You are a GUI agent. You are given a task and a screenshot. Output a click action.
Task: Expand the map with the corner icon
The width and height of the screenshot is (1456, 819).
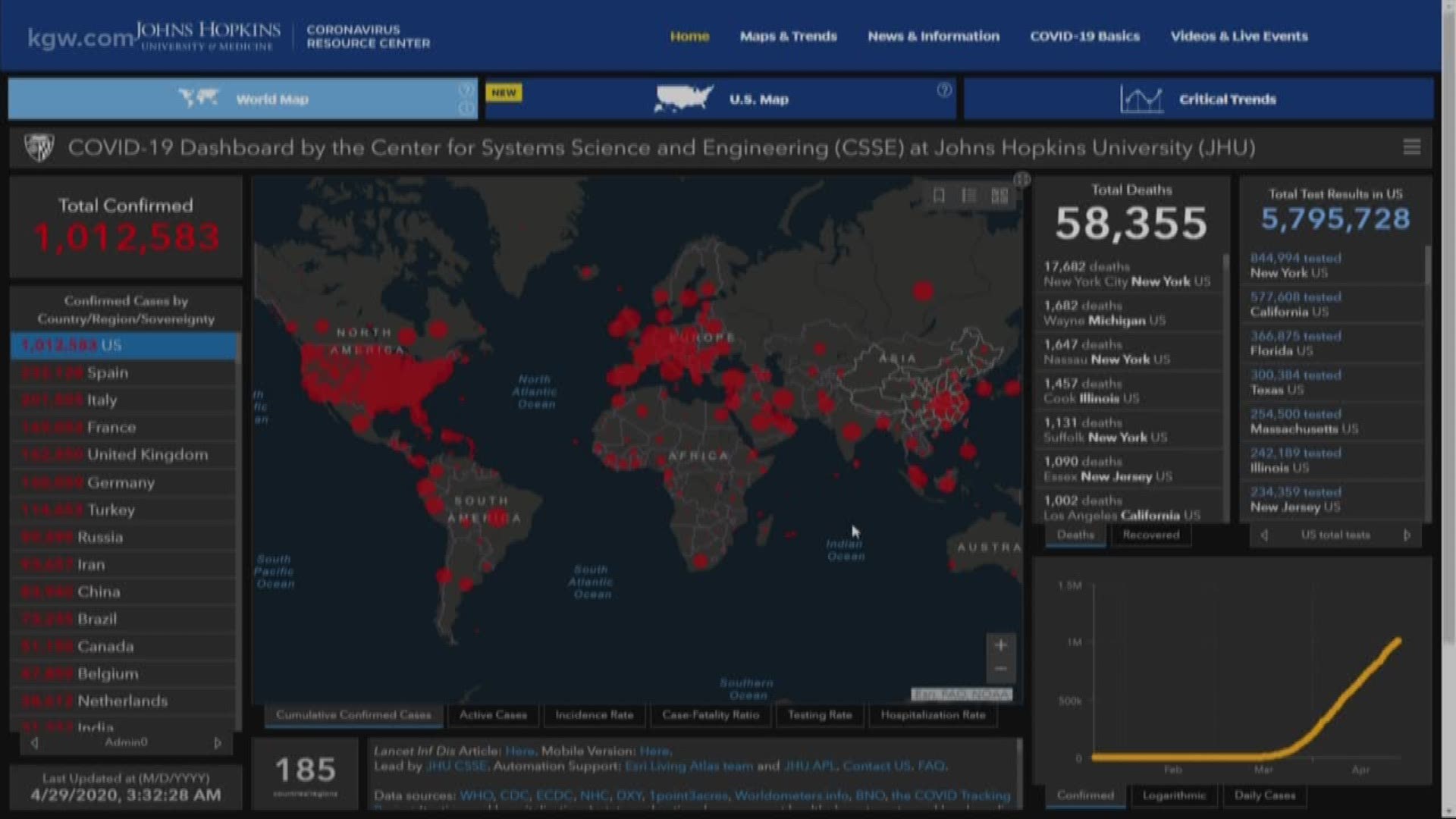point(1021,180)
